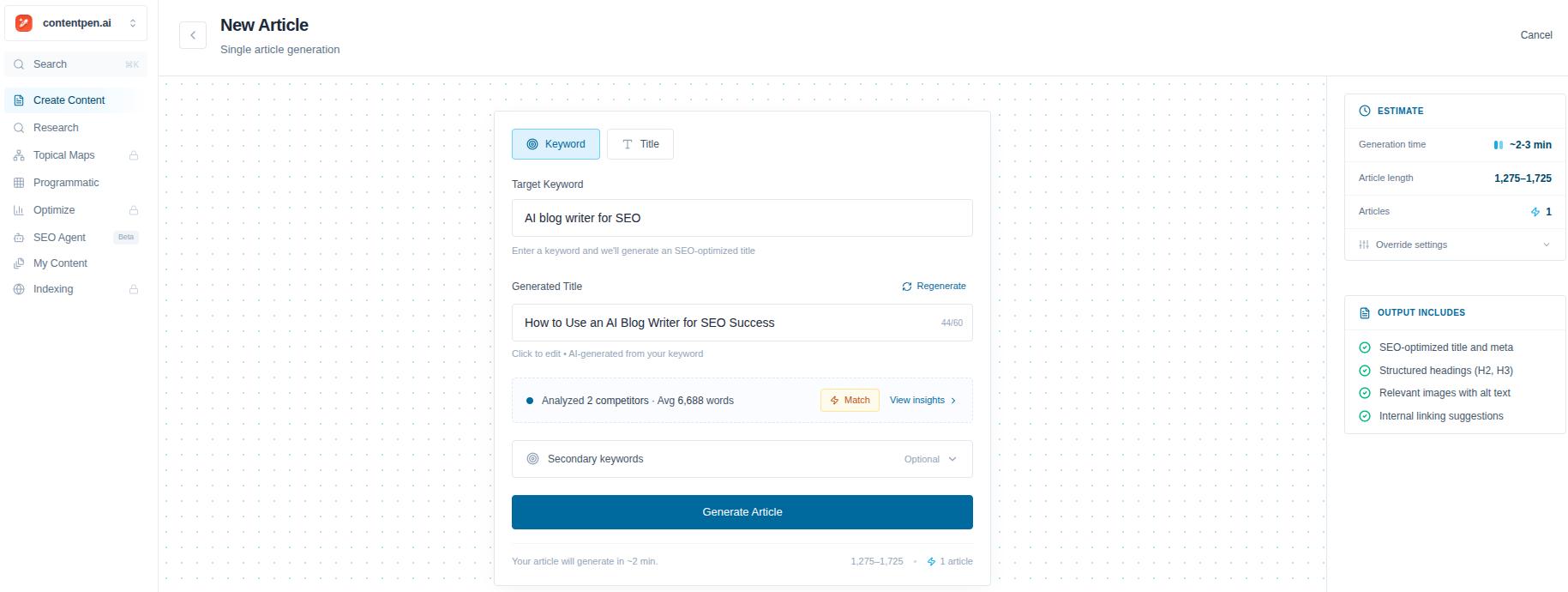Select the Keyword mode tab
1568x592 pixels.
coord(556,144)
